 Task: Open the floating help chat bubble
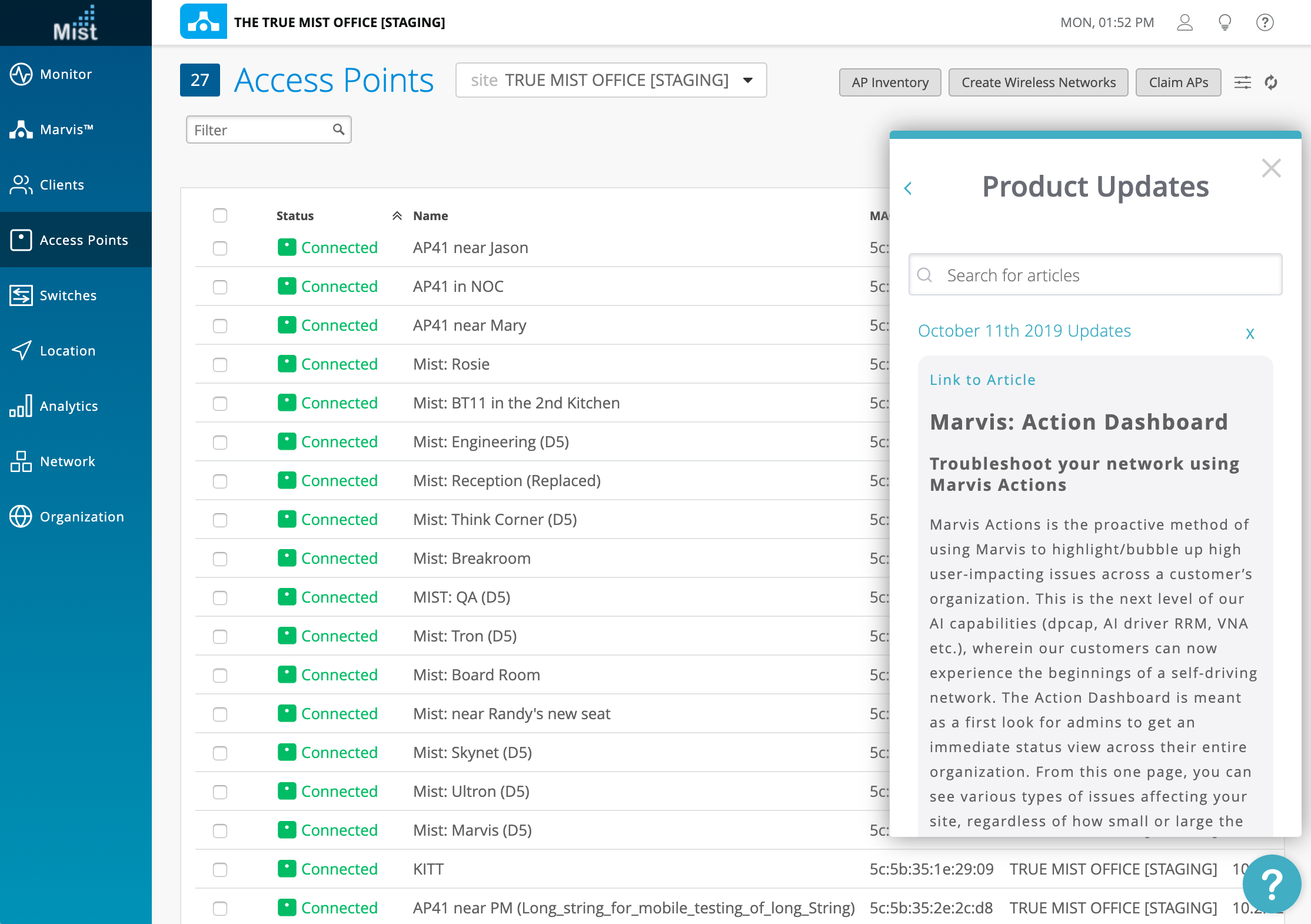[x=1271, y=883]
